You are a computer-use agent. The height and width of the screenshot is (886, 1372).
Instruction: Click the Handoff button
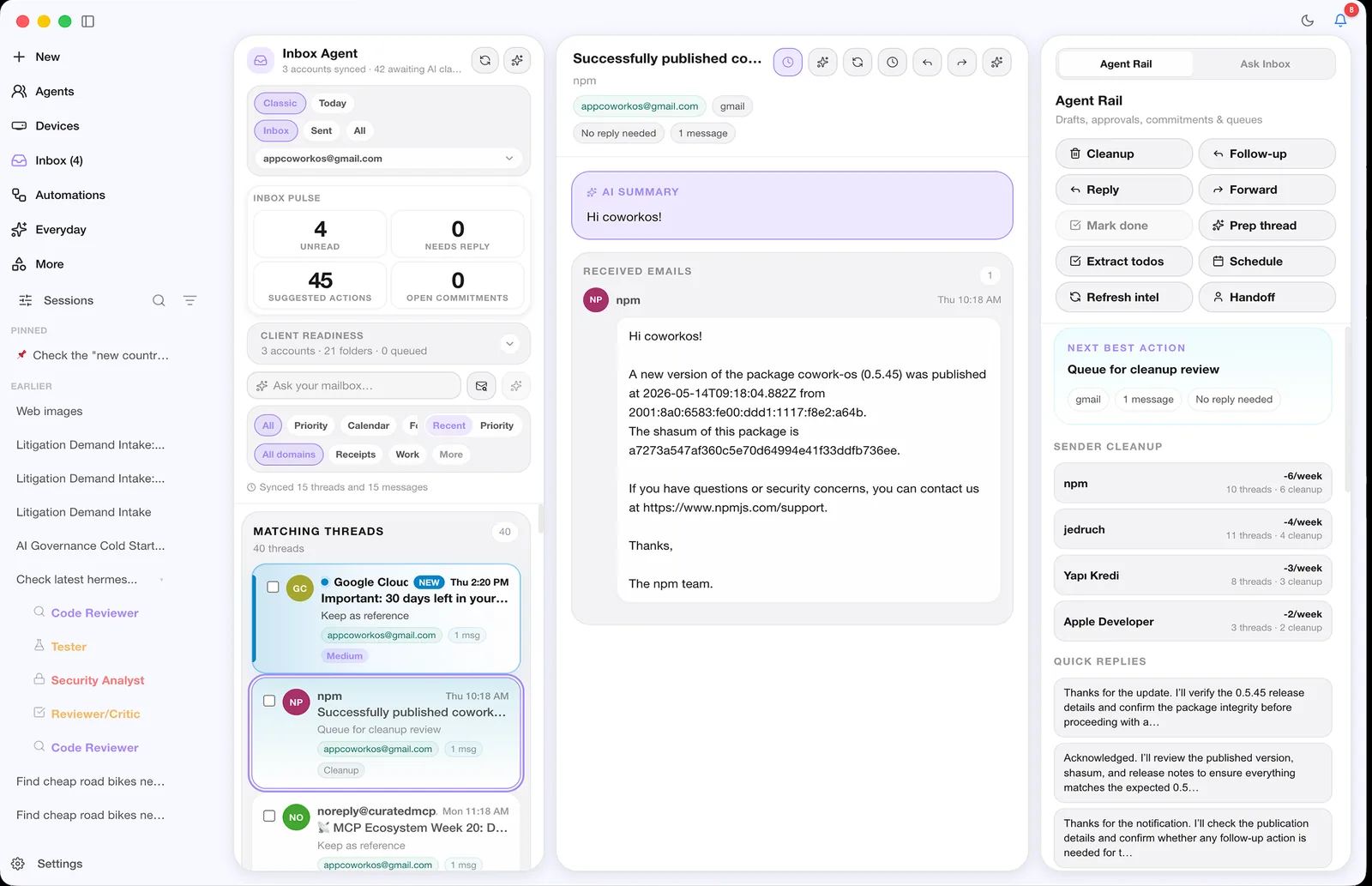click(x=1267, y=298)
